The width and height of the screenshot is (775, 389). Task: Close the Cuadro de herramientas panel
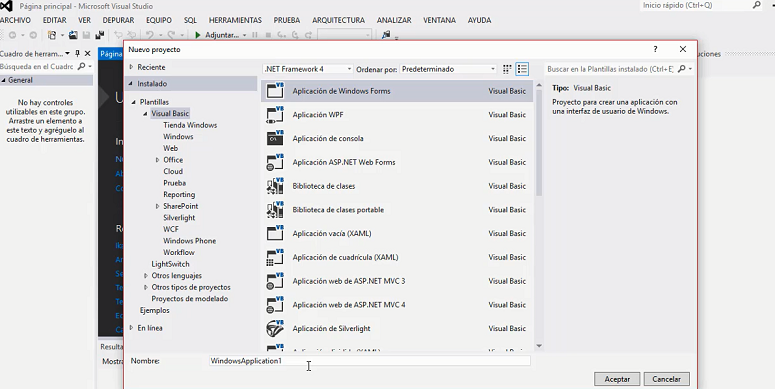click(87, 53)
